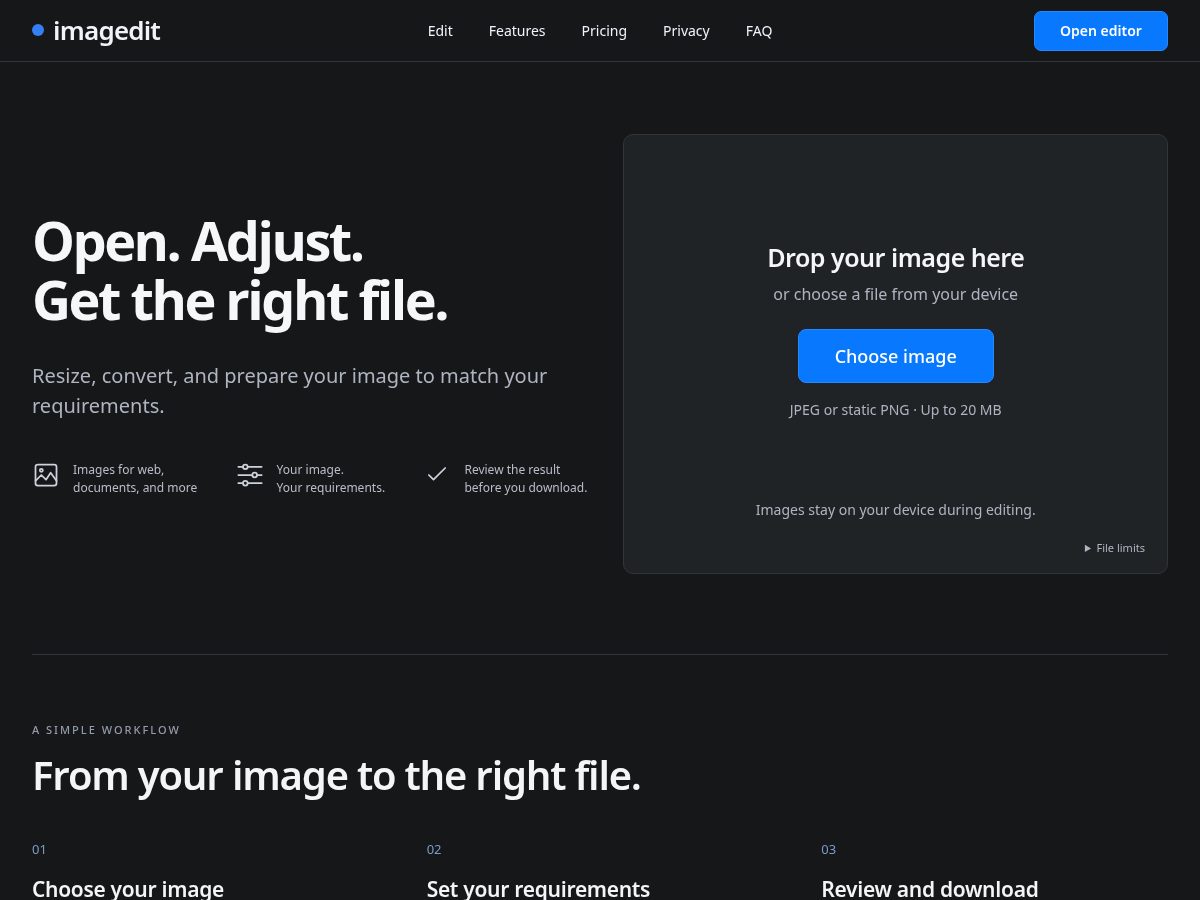The width and height of the screenshot is (1200, 900).
Task: Click 'Images for web, documents, and more'
Action: coord(135,478)
